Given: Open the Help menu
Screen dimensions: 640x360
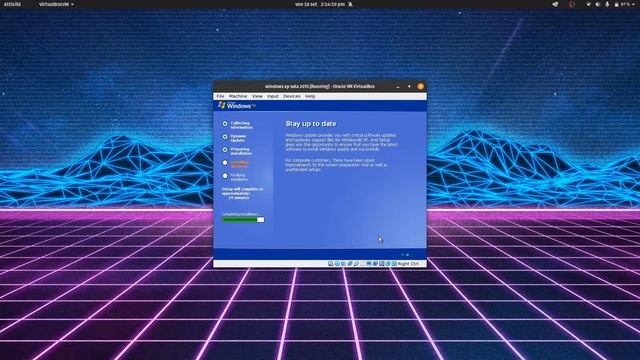Looking at the screenshot, I should (310, 96).
